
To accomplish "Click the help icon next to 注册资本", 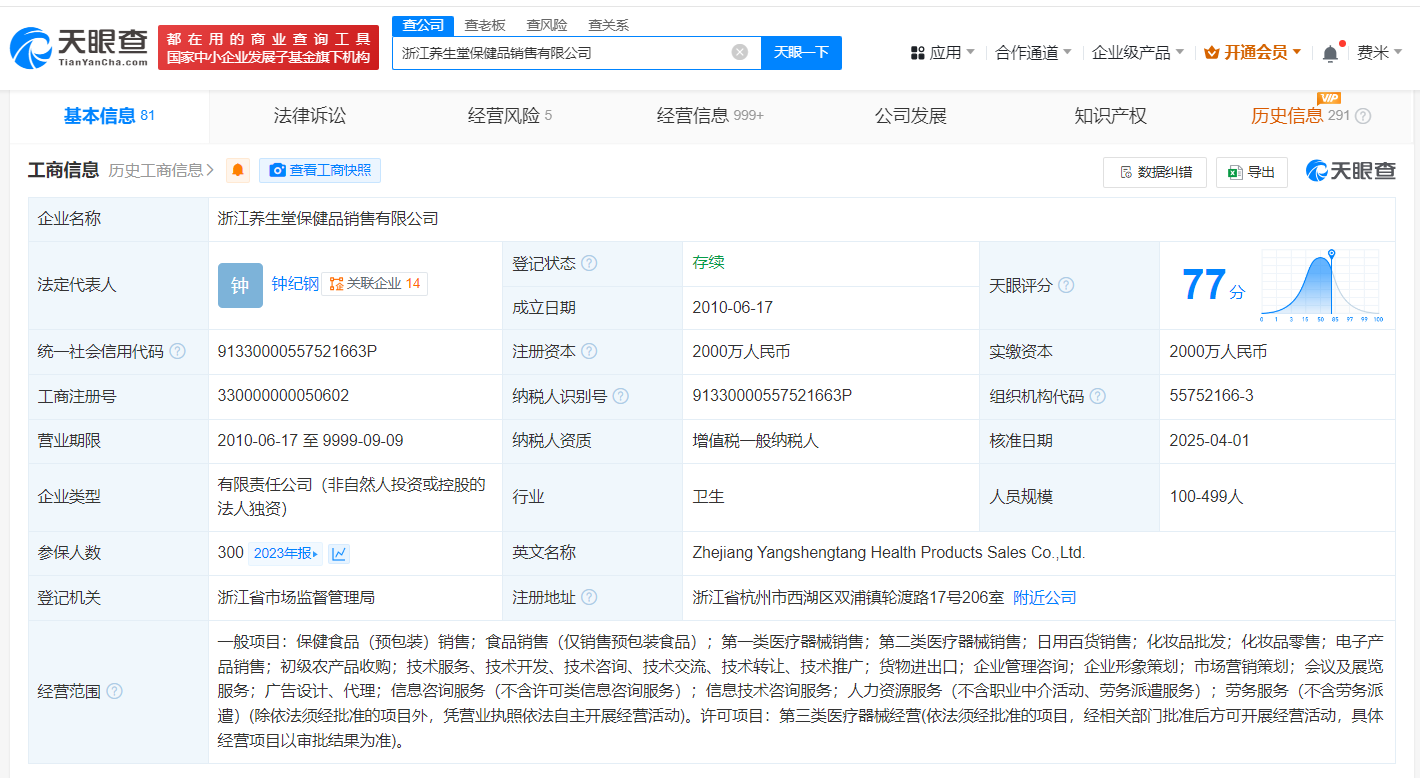I will [x=589, y=351].
